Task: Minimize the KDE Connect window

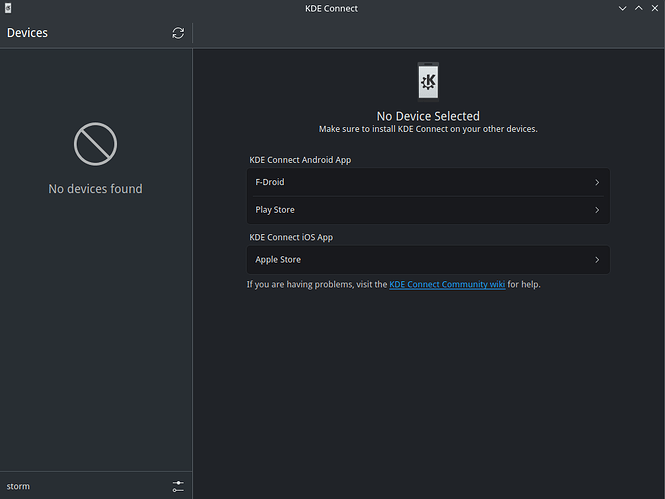Action: tap(622, 8)
